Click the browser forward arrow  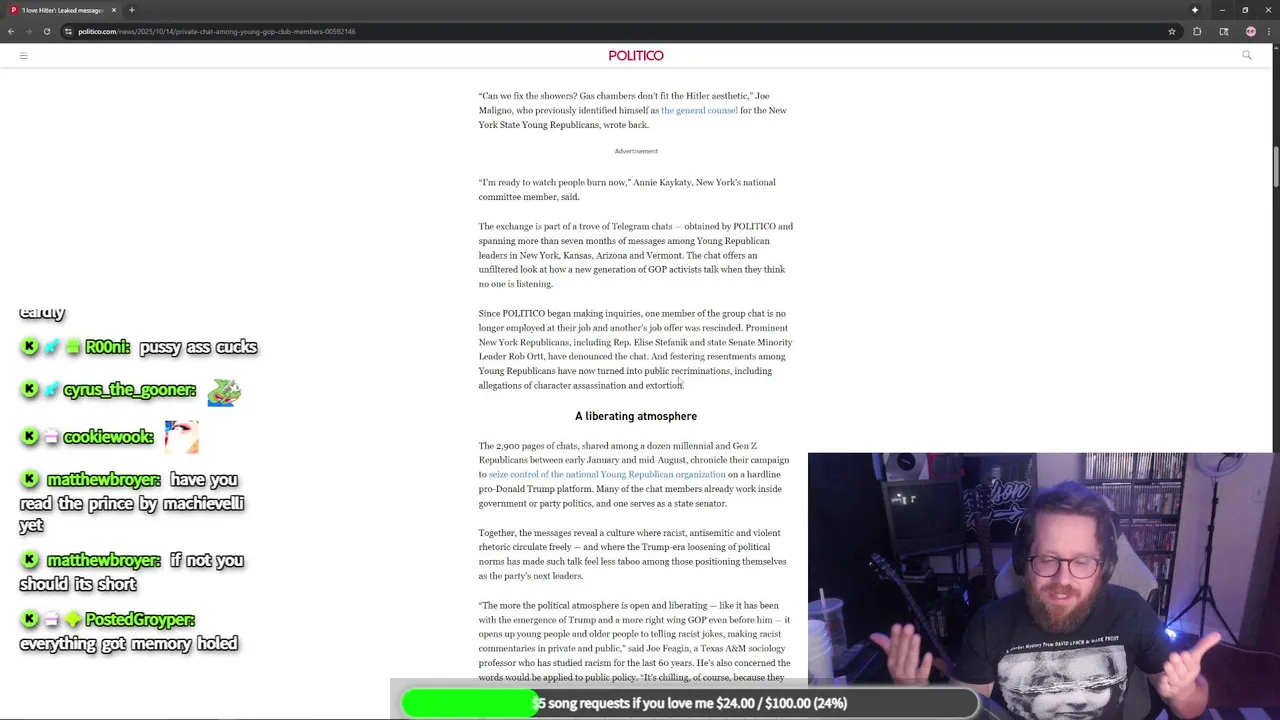[x=28, y=31]
